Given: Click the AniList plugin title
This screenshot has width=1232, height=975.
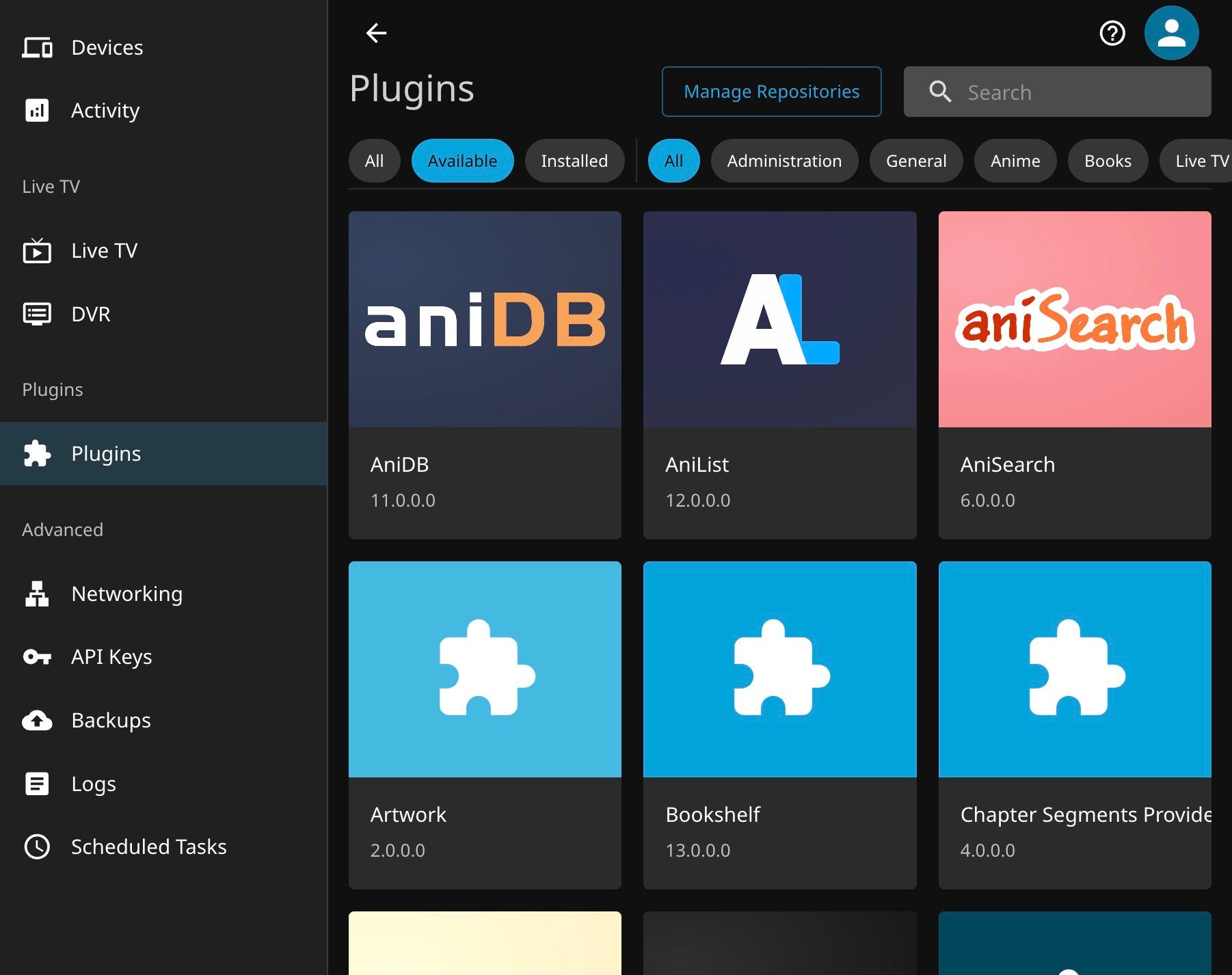Looking at the screenshot, I should pyautogui.click(x=697, y=465).
